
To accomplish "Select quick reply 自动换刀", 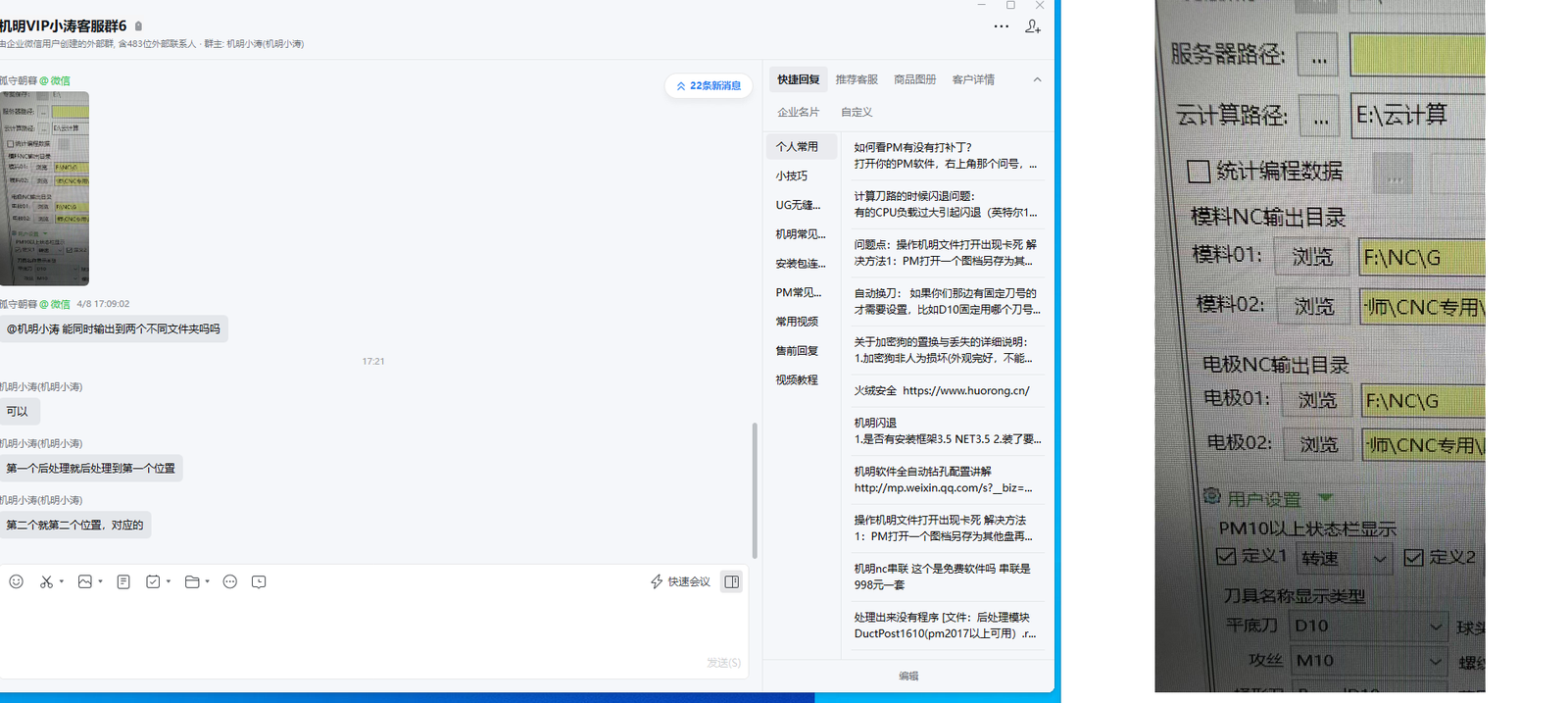I will coord(945,301).
